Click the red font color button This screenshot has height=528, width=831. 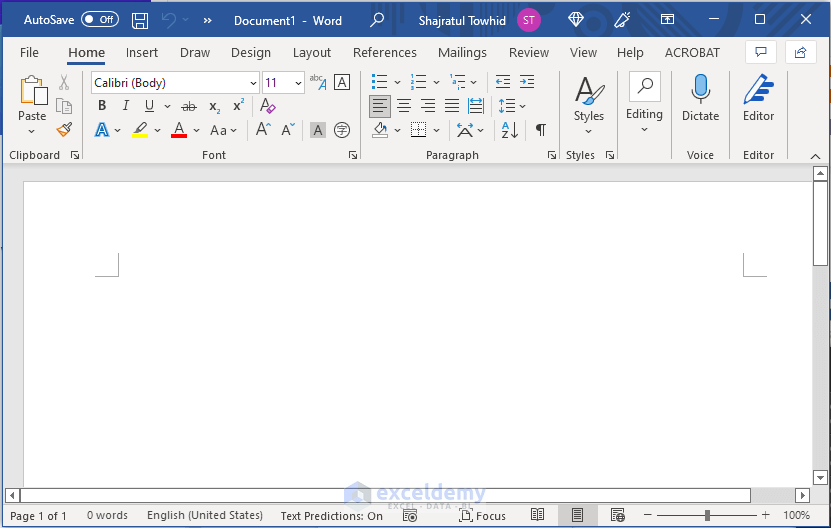[x=179, y=130]
